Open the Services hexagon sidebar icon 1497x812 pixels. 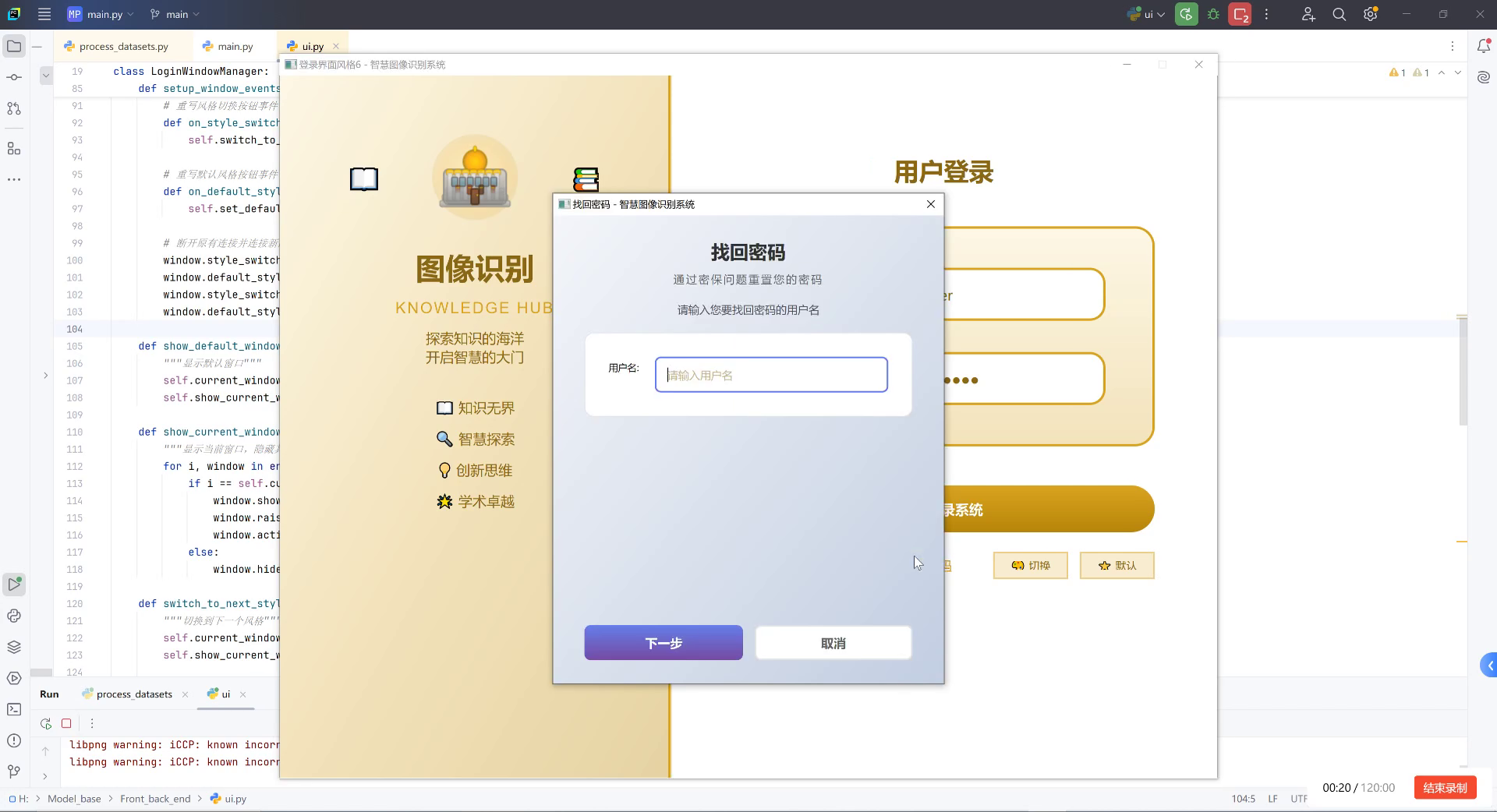click(13, 678)
